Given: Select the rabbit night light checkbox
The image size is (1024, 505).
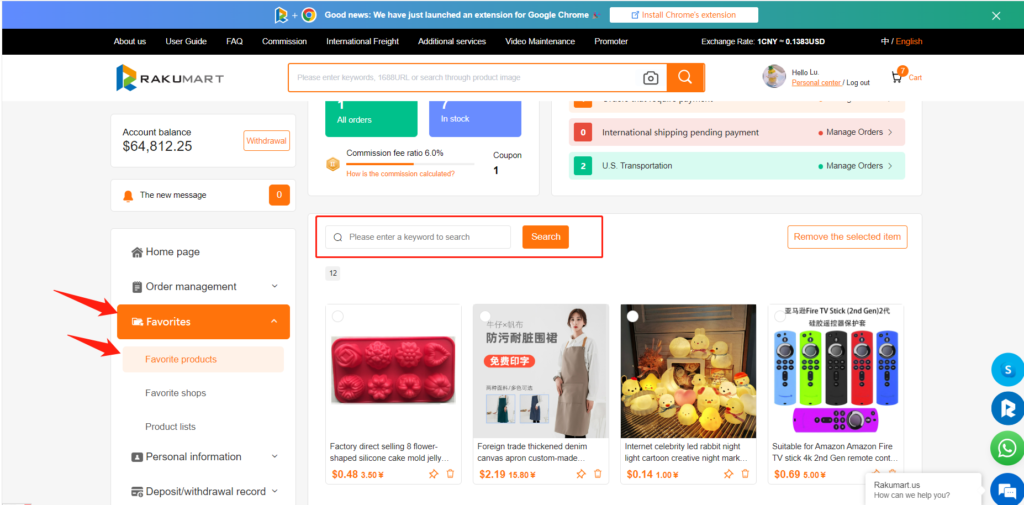Looking at the screenshot, I should pyautogui.click(x=632, y=316).
